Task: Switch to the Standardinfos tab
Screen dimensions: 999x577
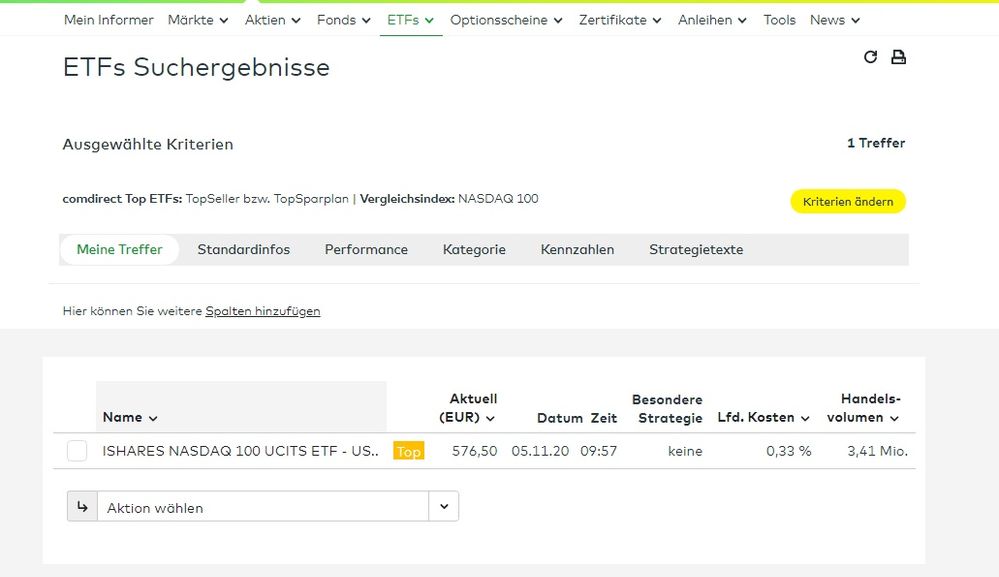Action: (x=243, y=249)
